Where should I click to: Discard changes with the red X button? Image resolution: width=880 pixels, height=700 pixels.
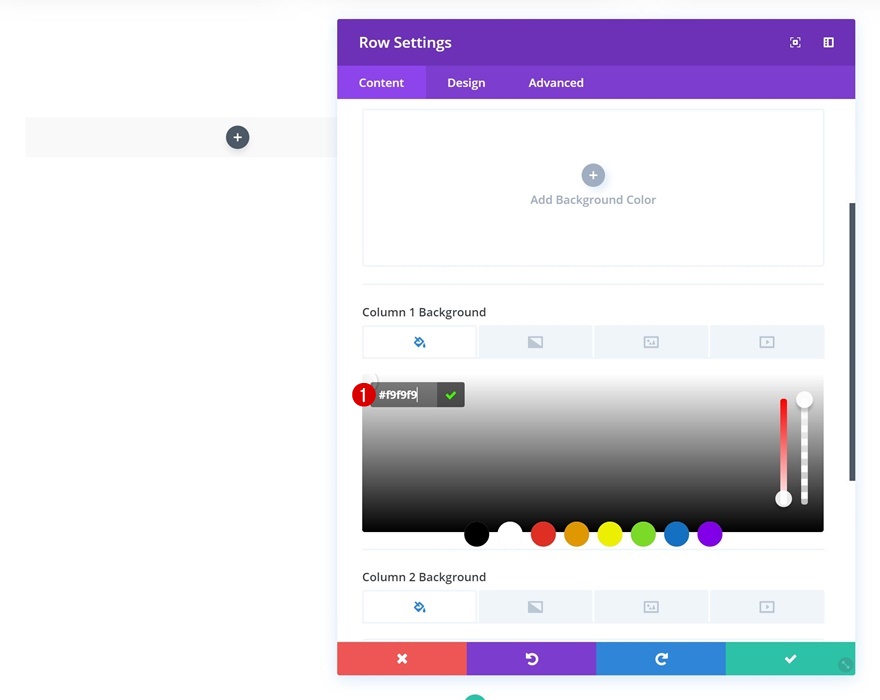click(x=402, y=658)
